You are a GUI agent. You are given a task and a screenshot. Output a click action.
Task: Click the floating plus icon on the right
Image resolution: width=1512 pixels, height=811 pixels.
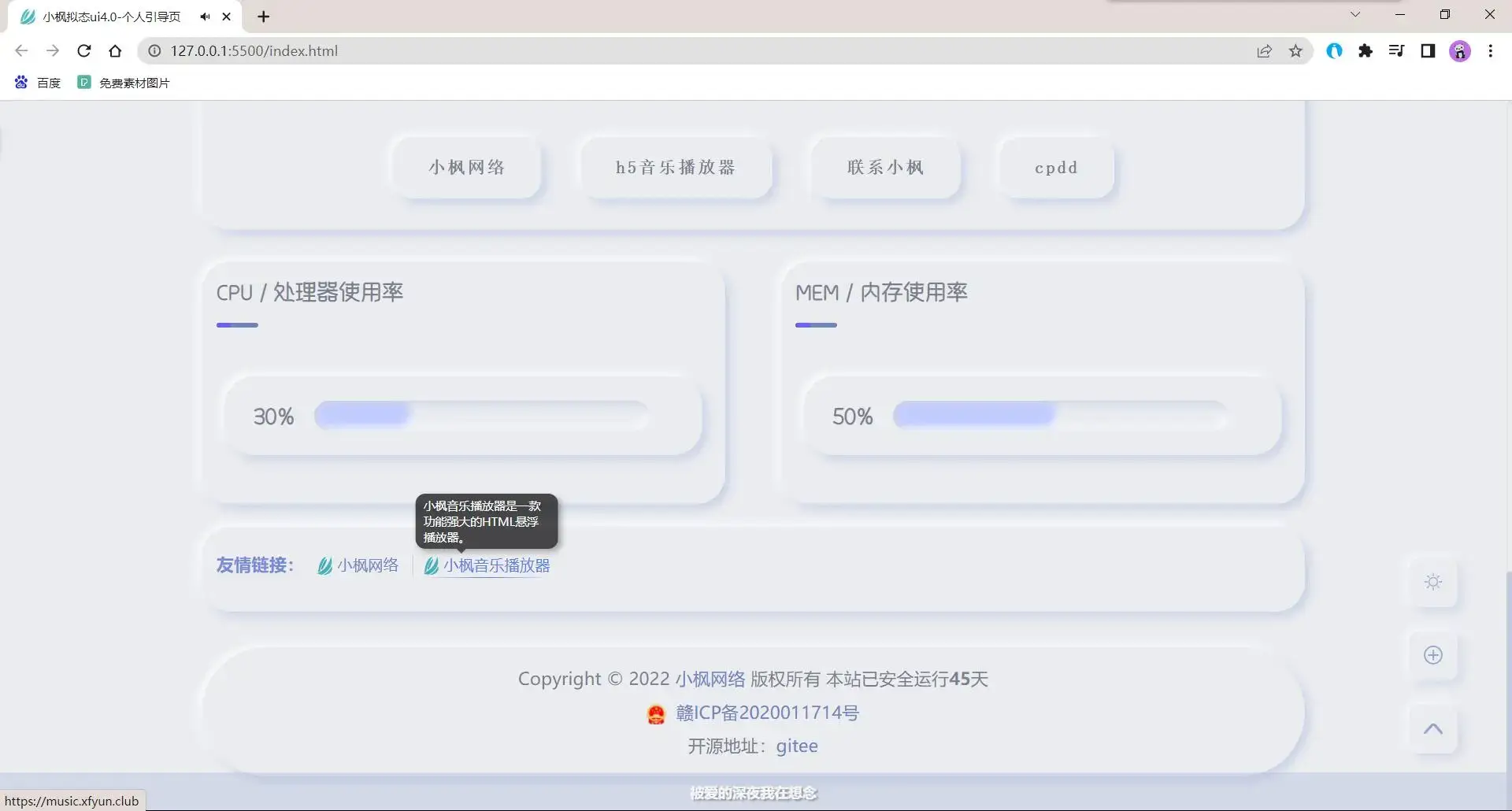(1433, 655)
